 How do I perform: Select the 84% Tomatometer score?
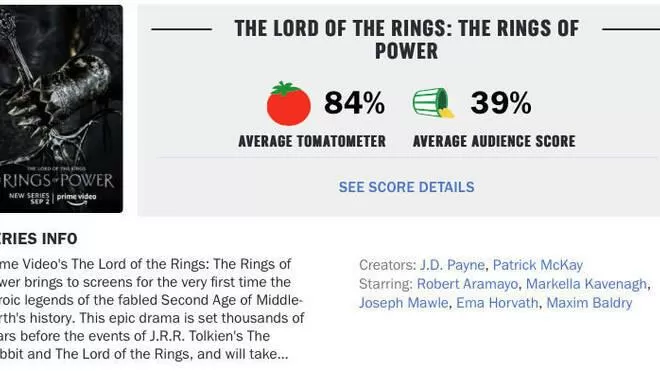pos(354,103)
